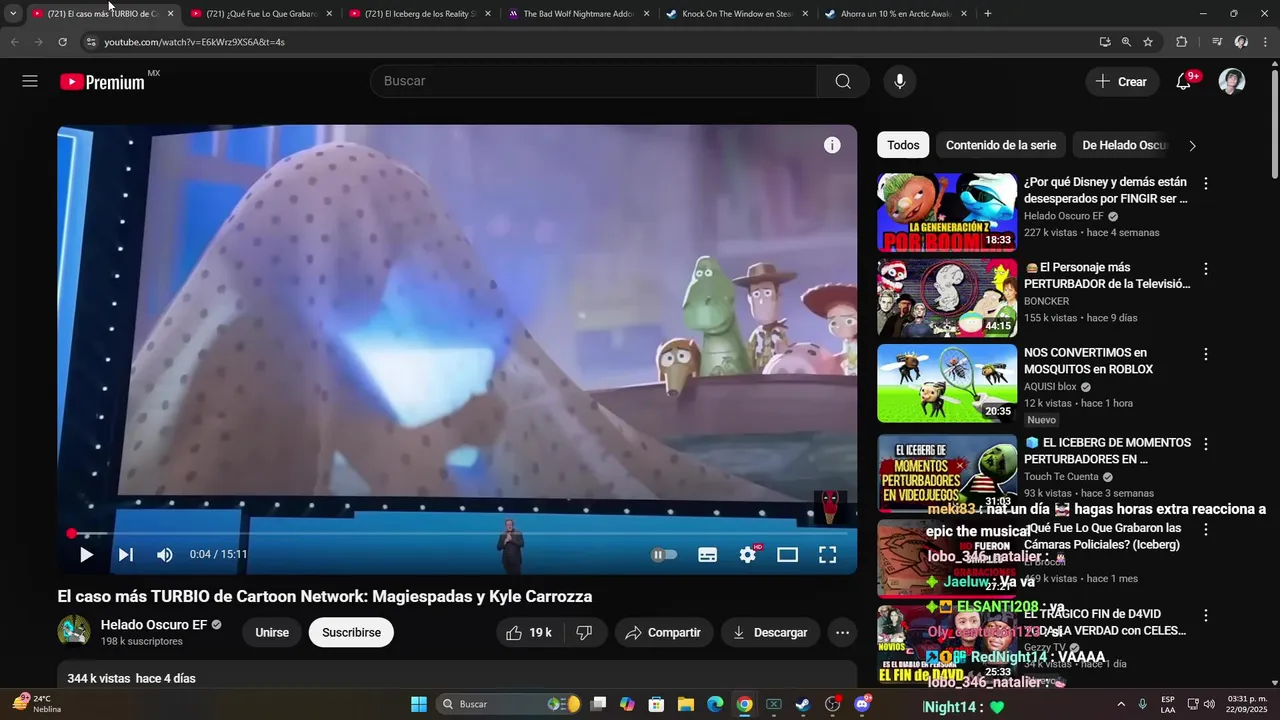Reload the page
This screenshot has width=1280, height=720.
coord(62,42)
